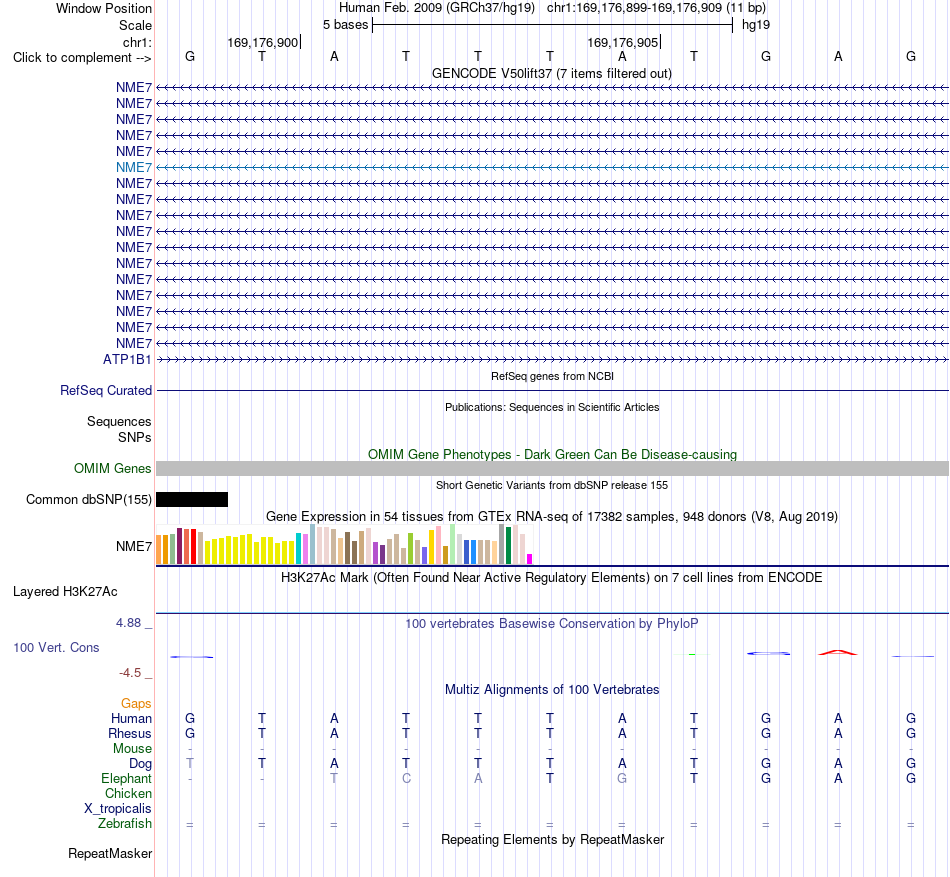The width and height of the screenshot is (950, 877).
Task: Click the 169,176,905 ruler coordinate
Action: (x=622, y=42)
